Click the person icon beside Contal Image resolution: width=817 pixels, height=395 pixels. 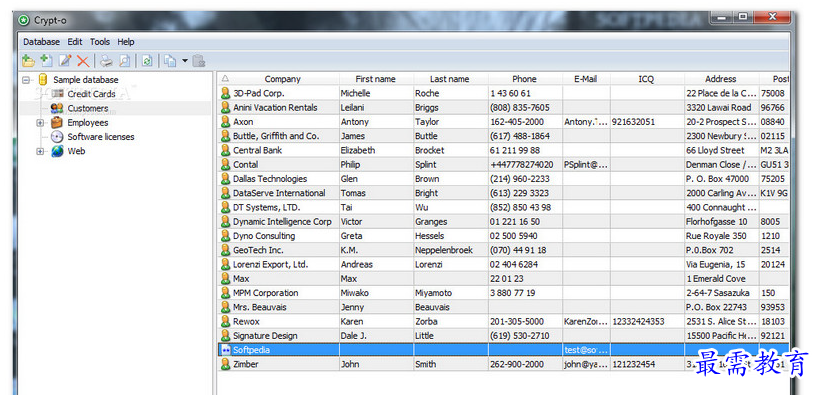(225, 164)
